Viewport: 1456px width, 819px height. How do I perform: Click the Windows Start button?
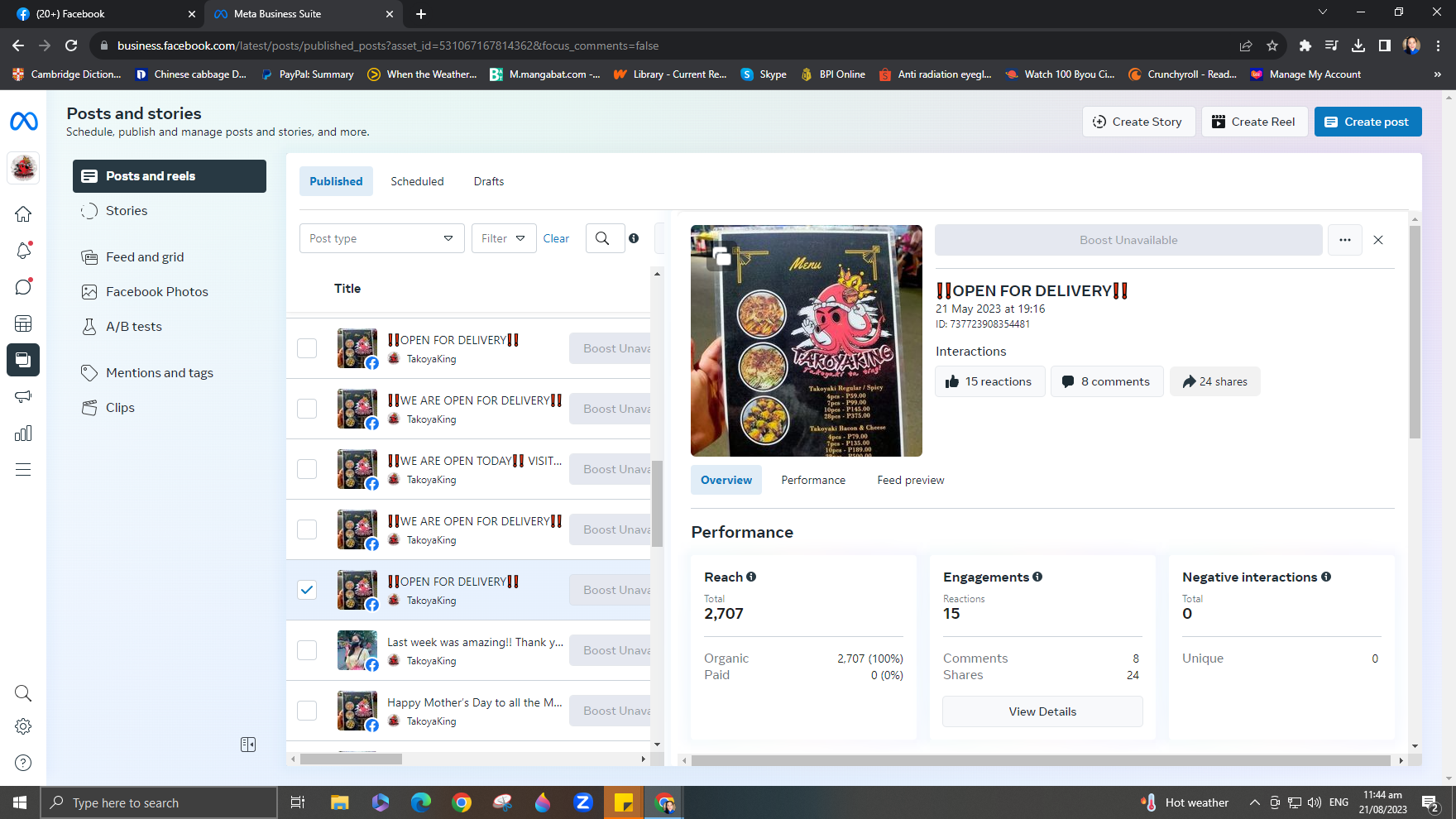20,802
